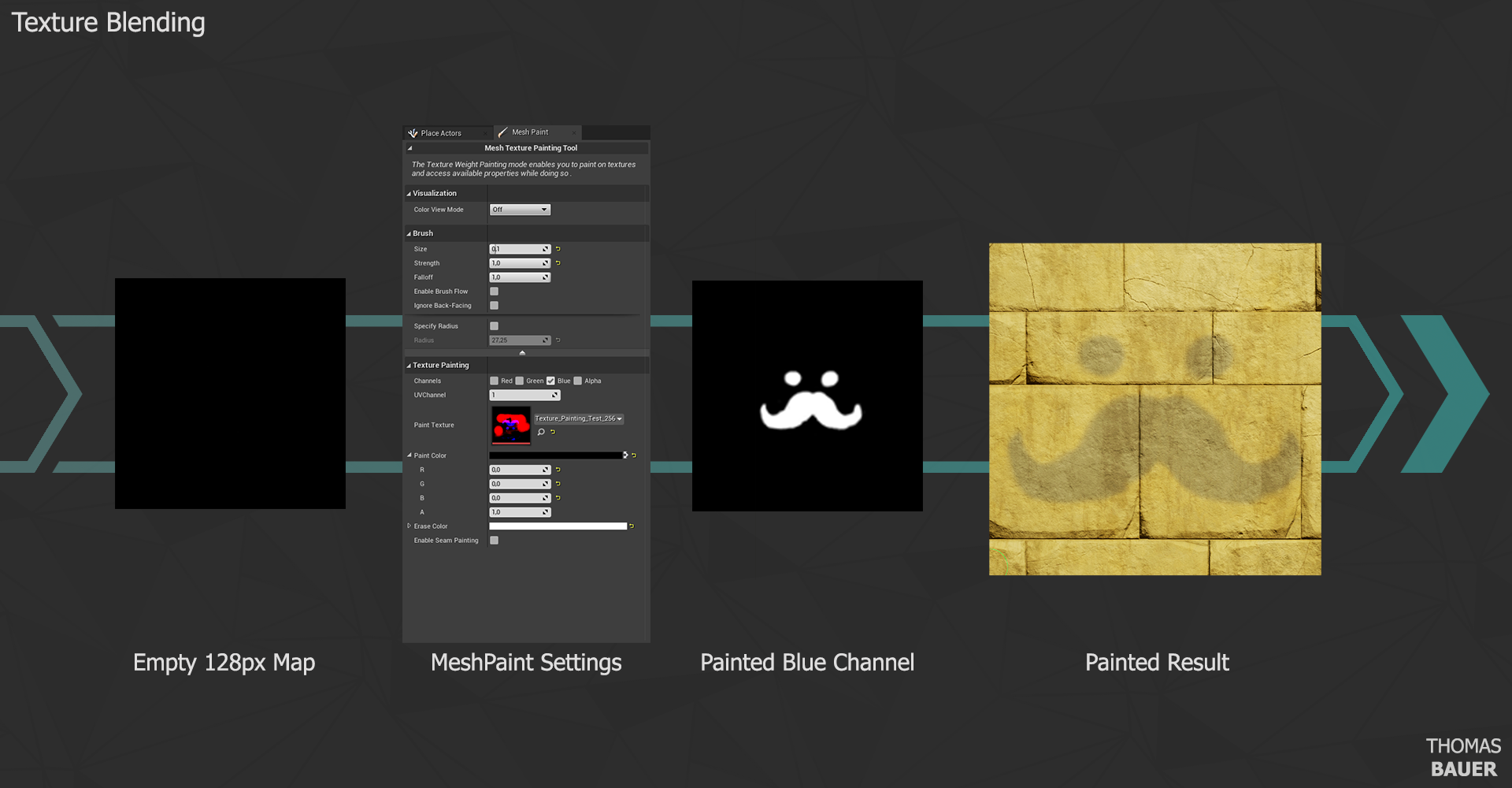Click the brush Falloff value field
Image resolution: width=1512 pixels, height=788 pixels.
(x=520, y=277)
